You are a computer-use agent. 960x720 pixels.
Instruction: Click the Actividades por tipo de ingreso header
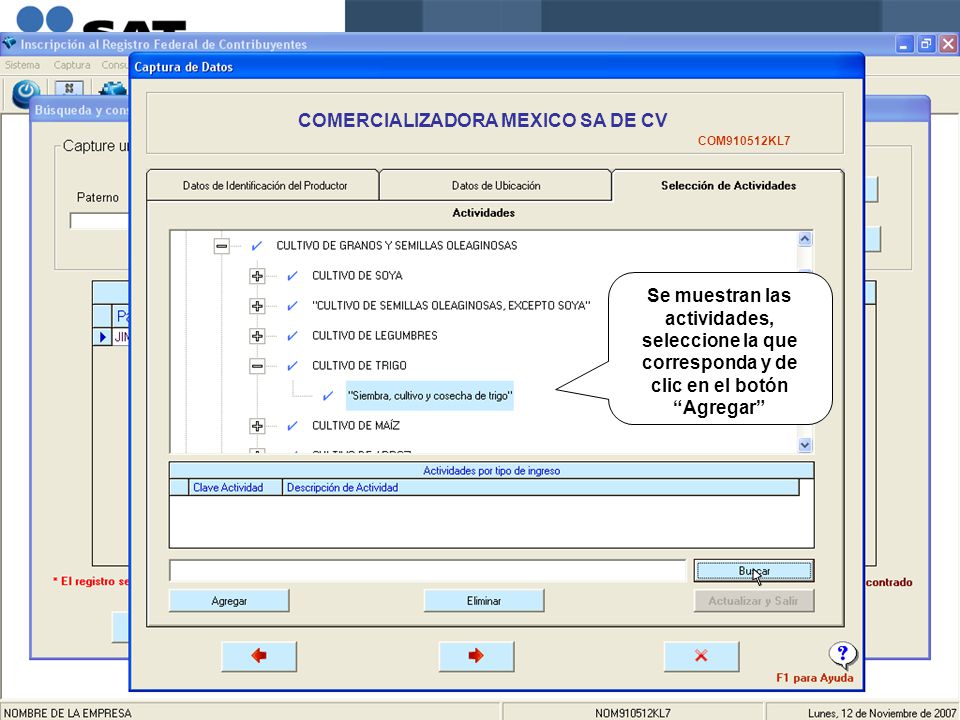click(x=492, y=471)
